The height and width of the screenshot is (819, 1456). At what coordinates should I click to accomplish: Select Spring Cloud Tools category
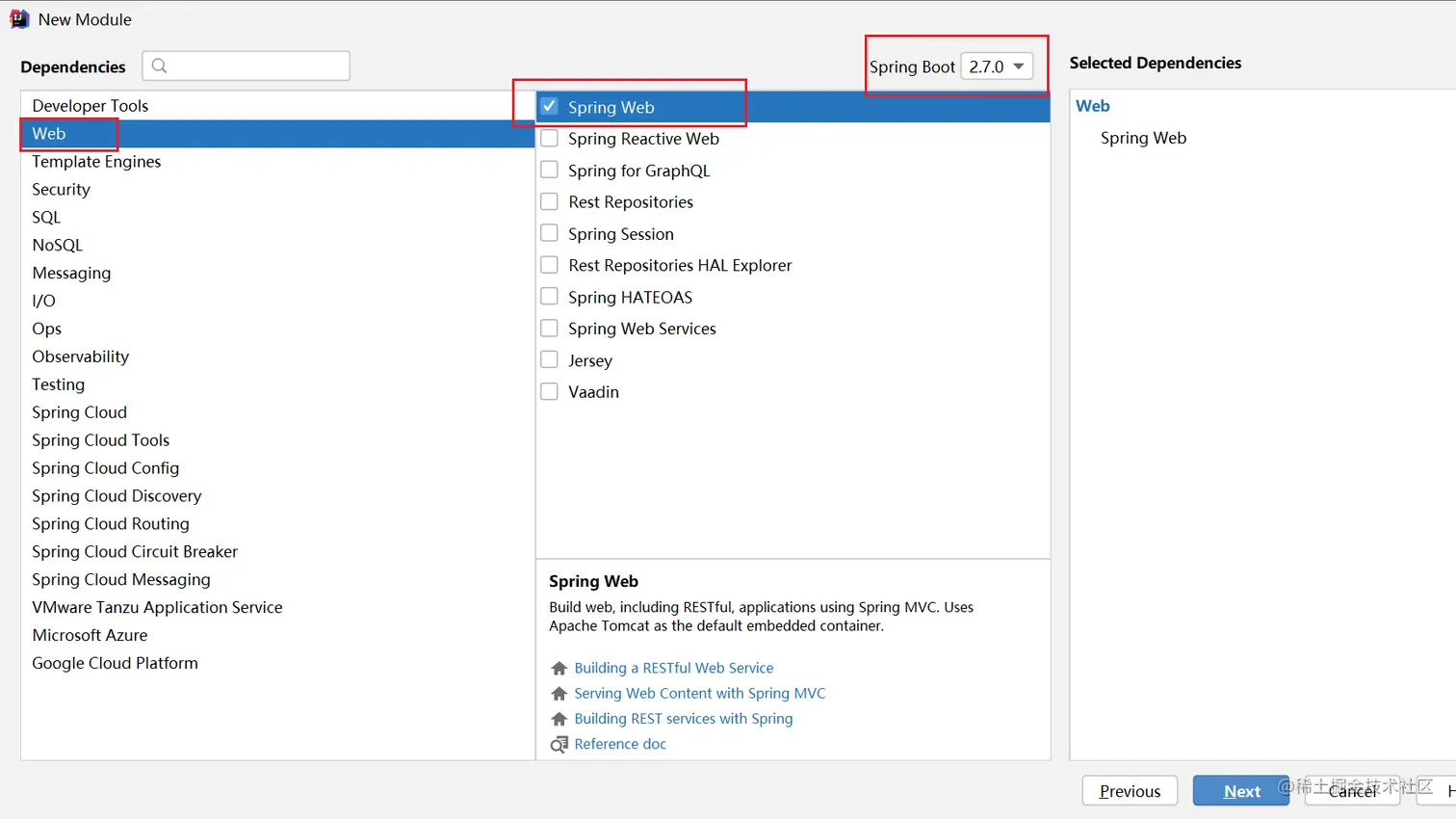tap(277, 440)
